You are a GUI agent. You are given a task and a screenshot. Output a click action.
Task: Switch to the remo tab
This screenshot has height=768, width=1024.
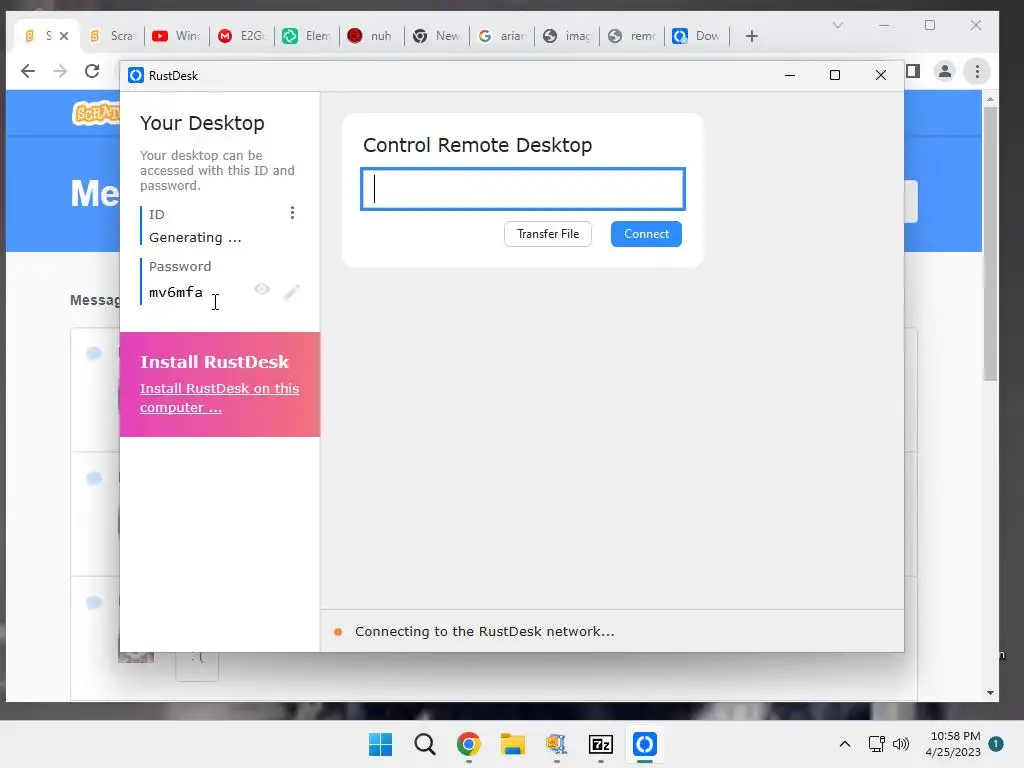click(632, 36)
